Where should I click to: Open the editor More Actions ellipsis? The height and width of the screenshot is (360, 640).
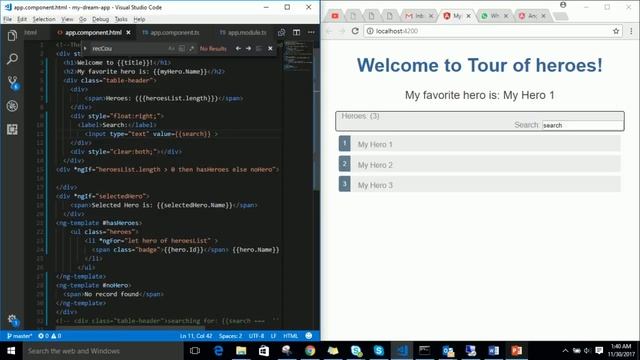click(311, 32)
